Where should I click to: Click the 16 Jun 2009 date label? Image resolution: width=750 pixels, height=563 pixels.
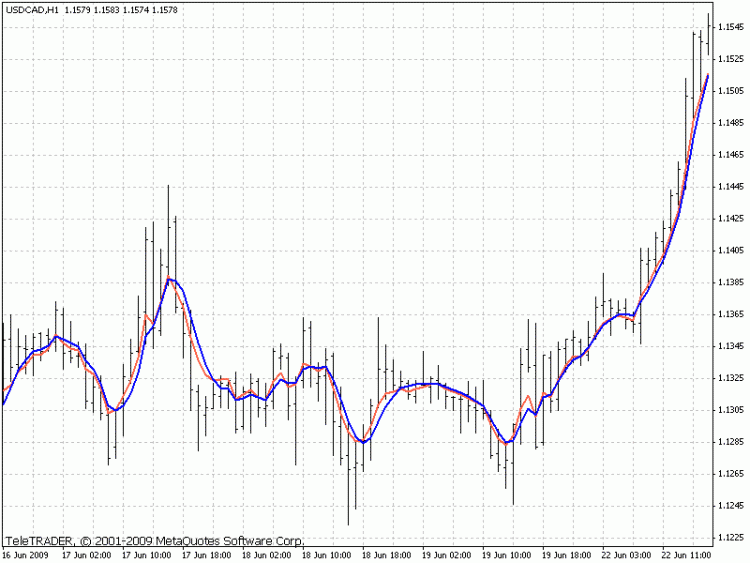pos(25,555)
